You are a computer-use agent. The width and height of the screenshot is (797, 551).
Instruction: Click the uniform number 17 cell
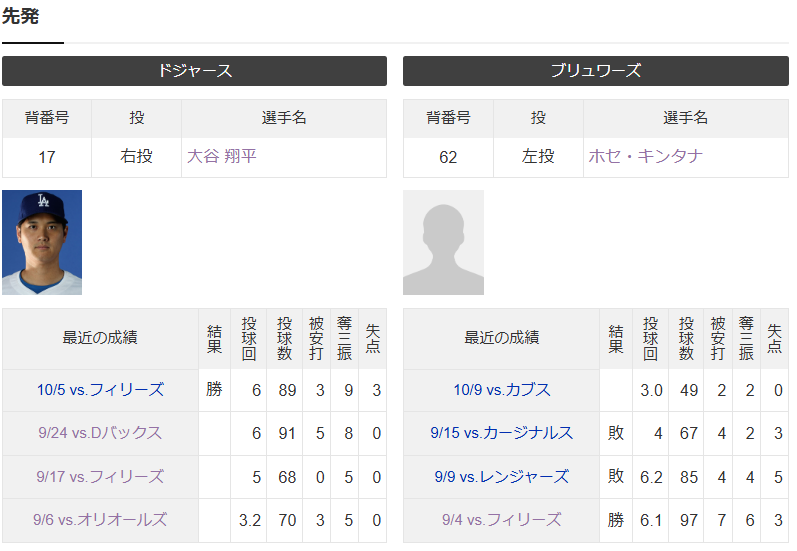[x=47, y=157]
